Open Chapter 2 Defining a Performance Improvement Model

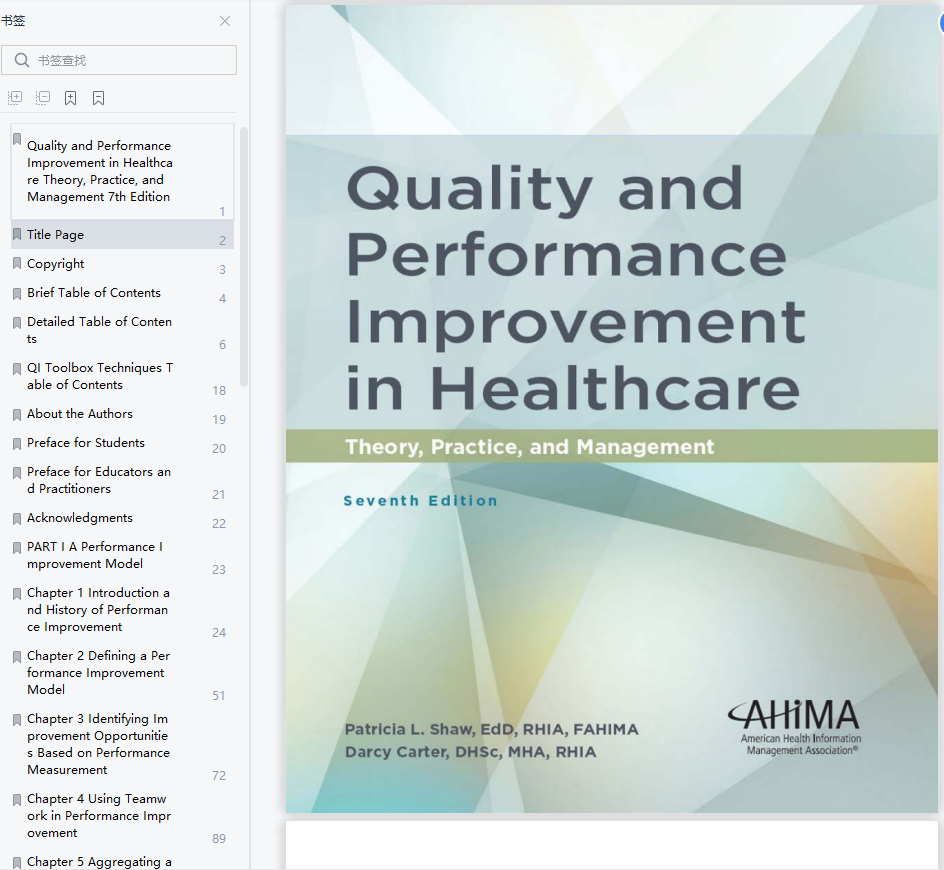pos(122,673)
